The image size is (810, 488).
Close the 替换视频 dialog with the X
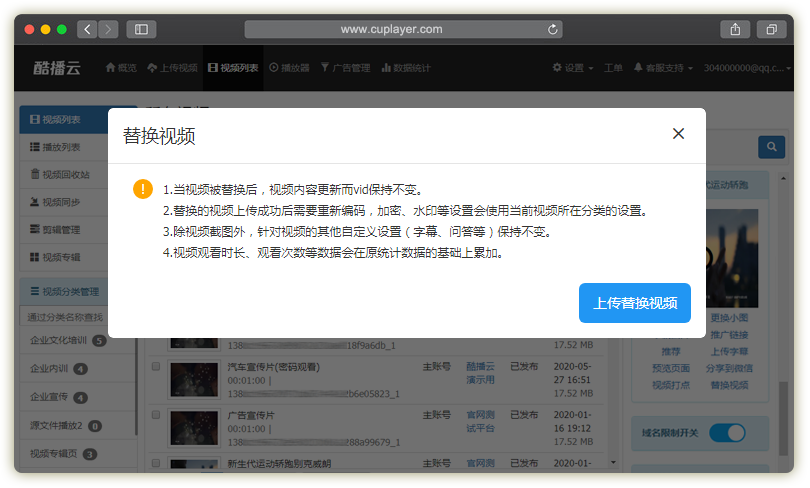(678, 134)
